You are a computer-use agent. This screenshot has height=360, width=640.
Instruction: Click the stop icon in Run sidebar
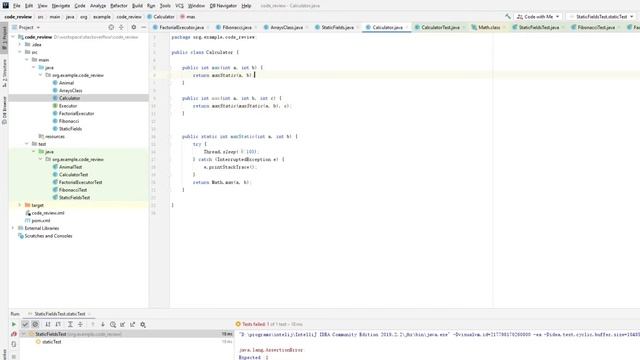click(13, 356)
